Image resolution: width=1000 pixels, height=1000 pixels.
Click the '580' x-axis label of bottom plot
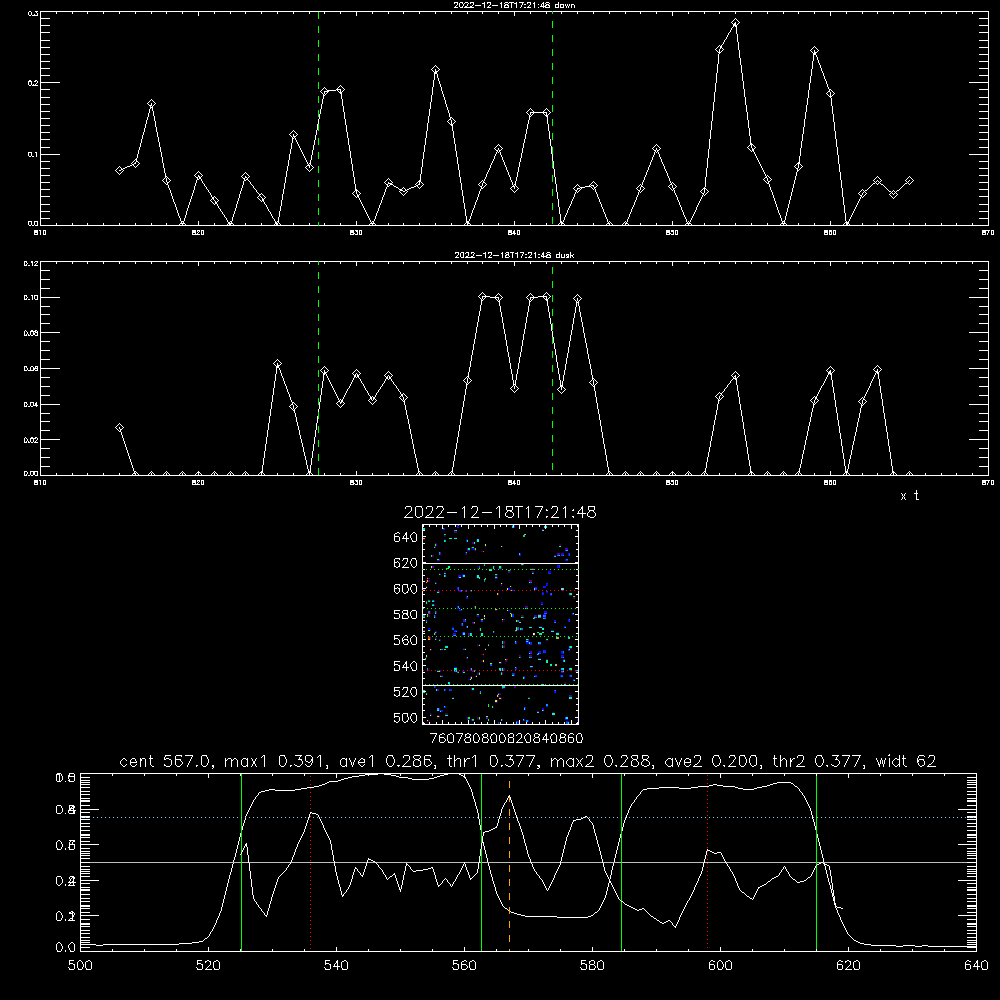pos(592,966)
